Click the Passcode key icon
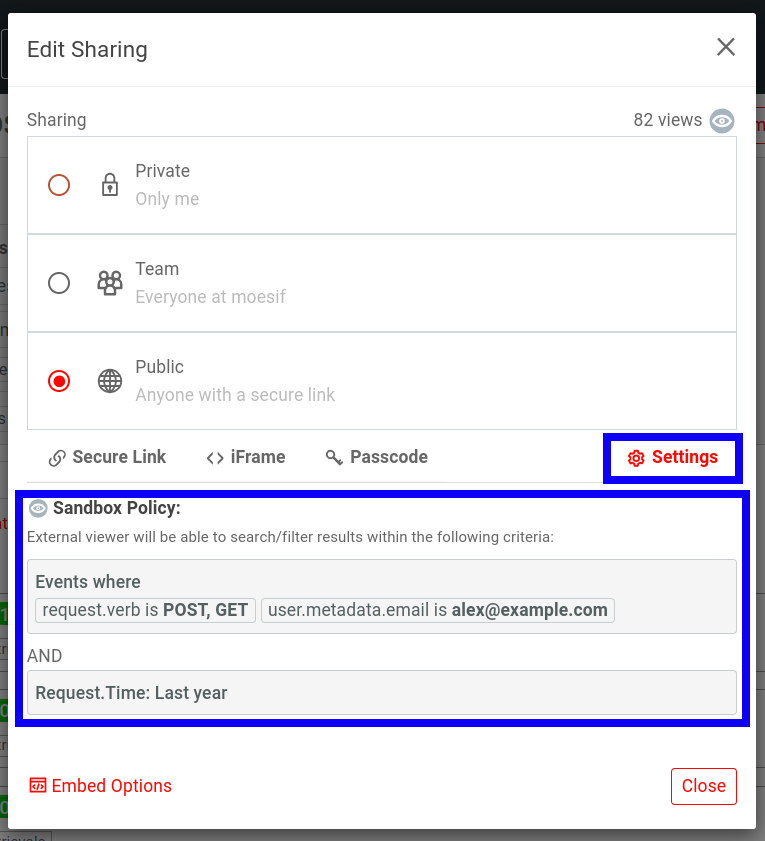 334,457
